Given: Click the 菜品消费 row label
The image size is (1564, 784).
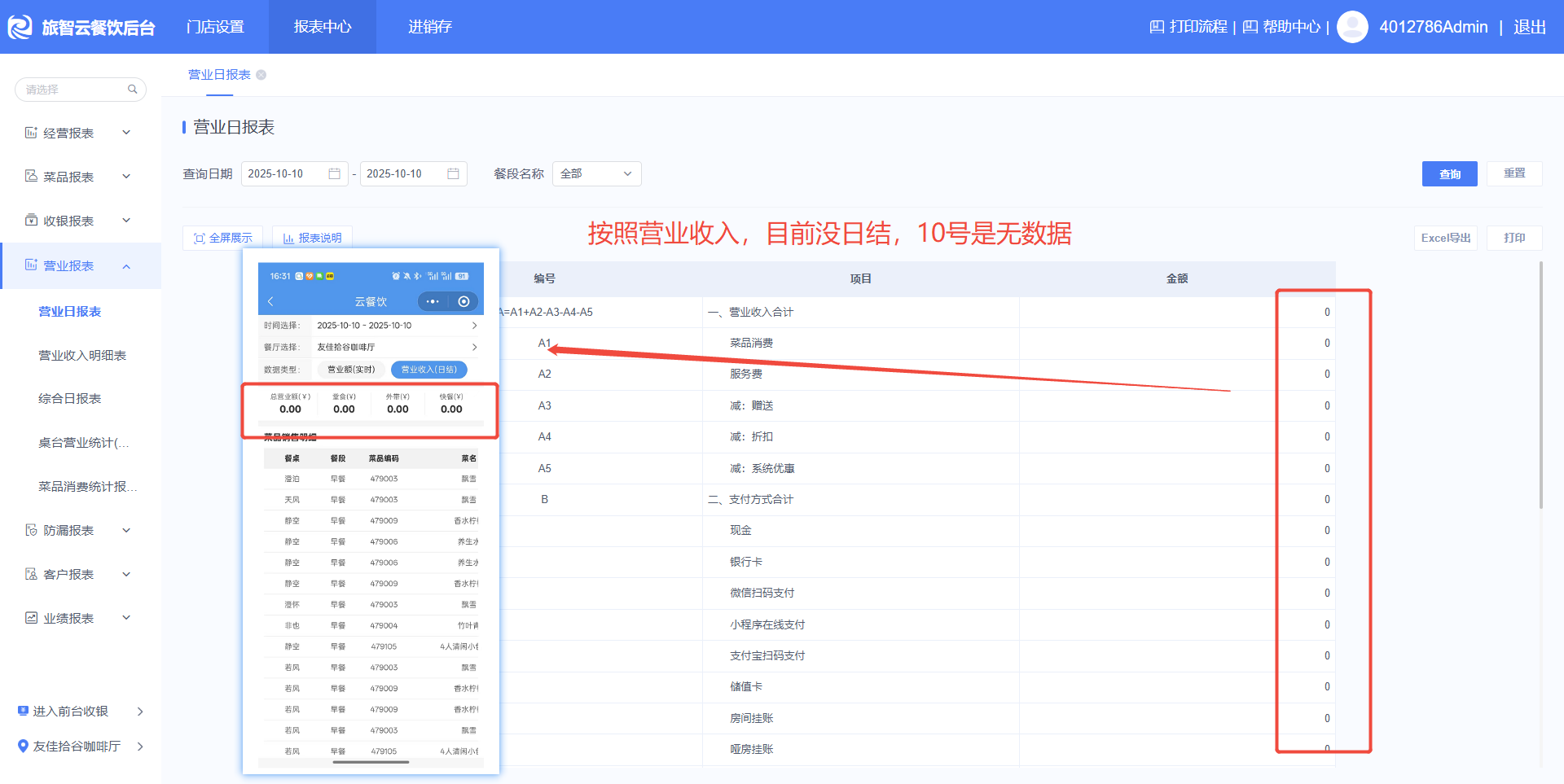Looking at the screenshot, I should 751,344.
